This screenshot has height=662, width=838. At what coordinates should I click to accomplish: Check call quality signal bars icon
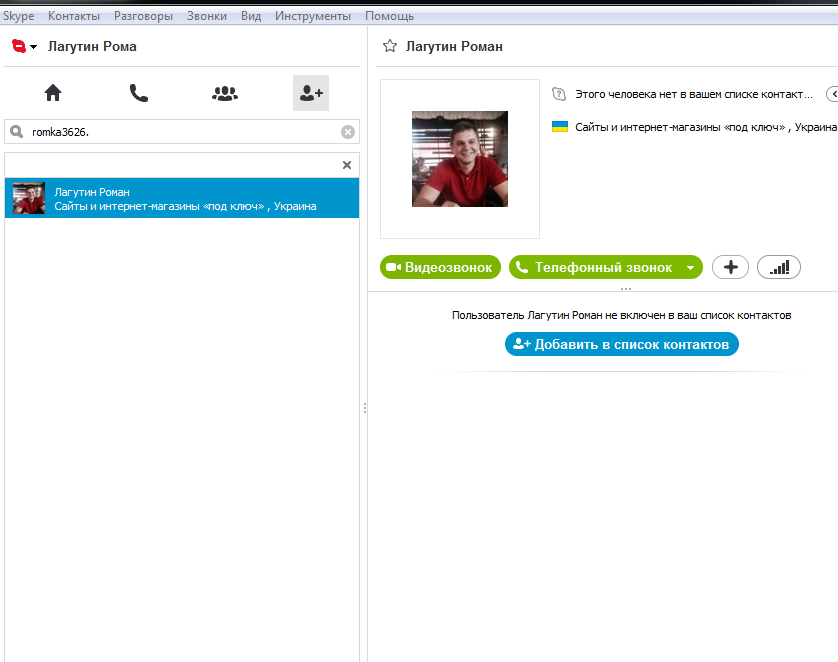(779, 267)
